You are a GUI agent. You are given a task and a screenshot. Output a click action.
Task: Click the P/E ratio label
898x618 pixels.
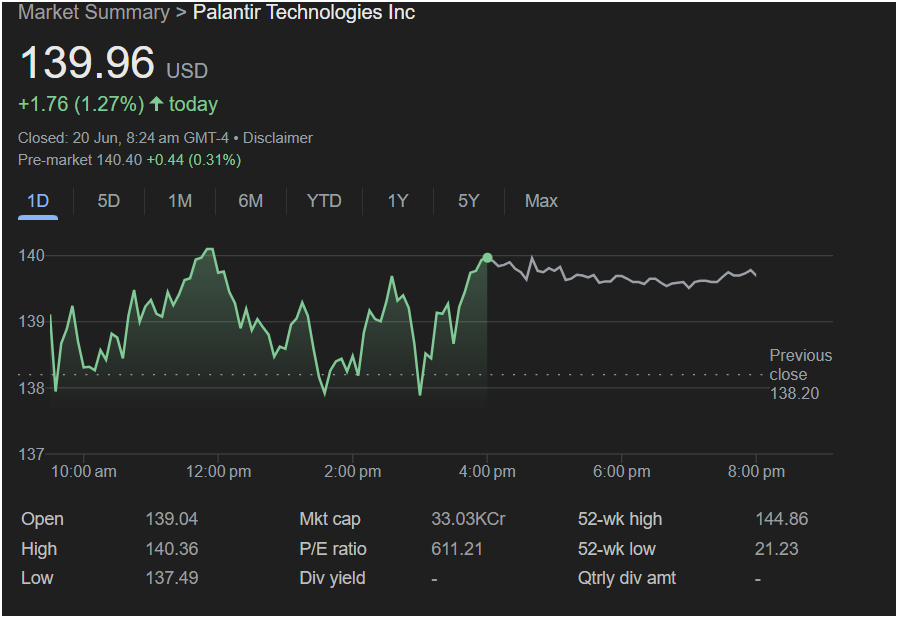(x=333, y=549)
